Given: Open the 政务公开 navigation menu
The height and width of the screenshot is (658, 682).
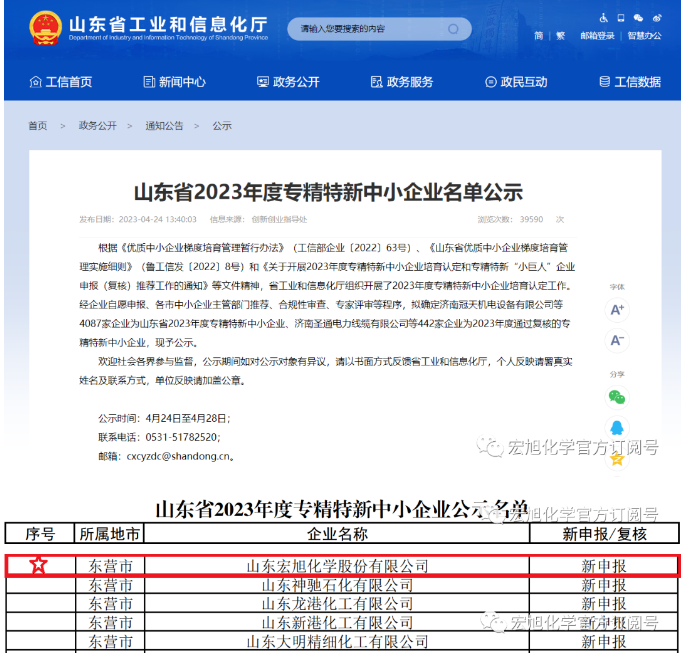Looking at the screenshot, I should [x=288, y=82].
